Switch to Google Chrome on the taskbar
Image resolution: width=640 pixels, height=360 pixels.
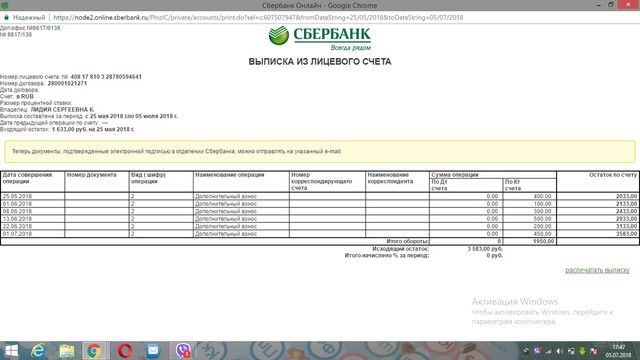pyautogui.click(x=94, y=351)
